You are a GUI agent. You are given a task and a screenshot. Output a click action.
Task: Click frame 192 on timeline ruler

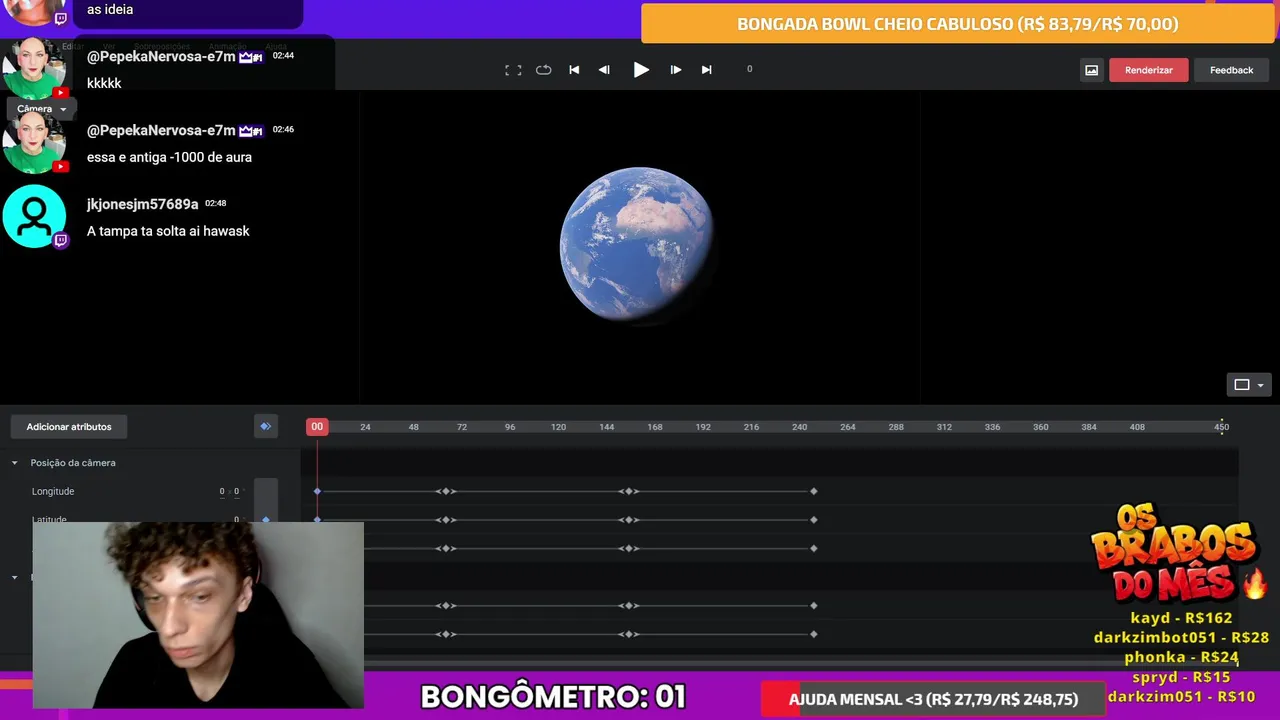tap(703, 427)
